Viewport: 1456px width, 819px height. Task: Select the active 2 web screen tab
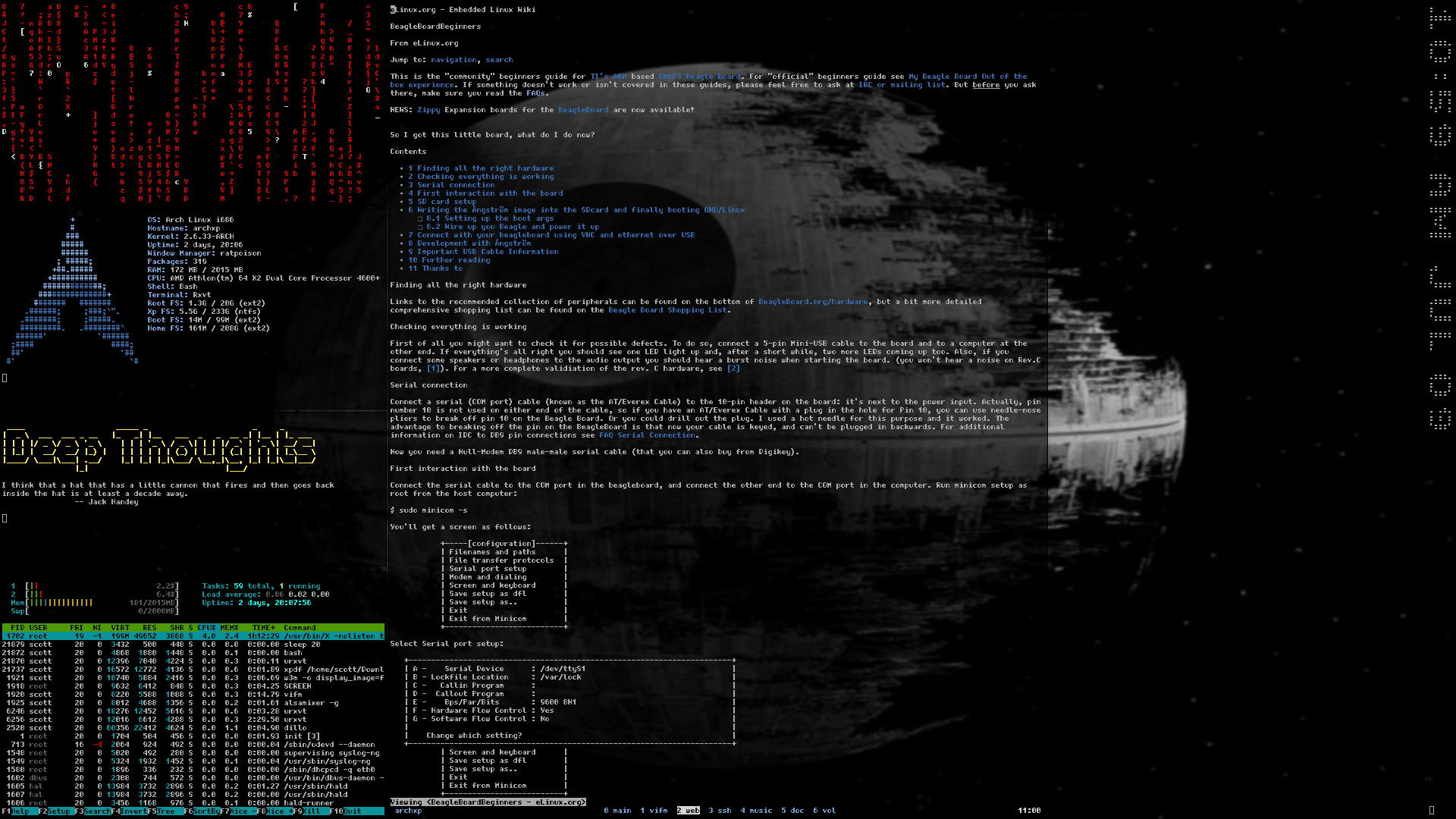[689, 811]
